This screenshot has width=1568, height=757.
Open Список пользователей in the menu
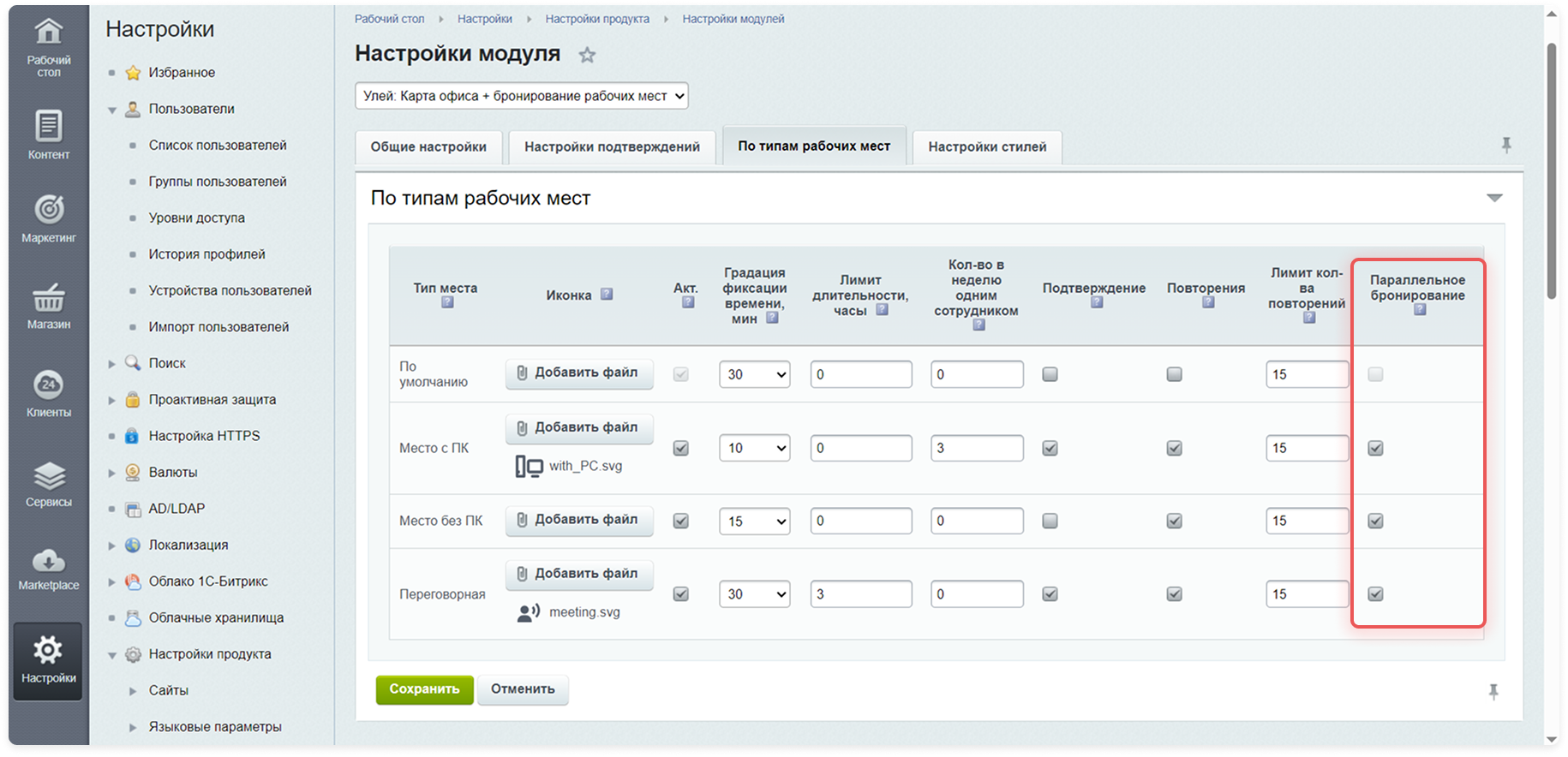218,146
